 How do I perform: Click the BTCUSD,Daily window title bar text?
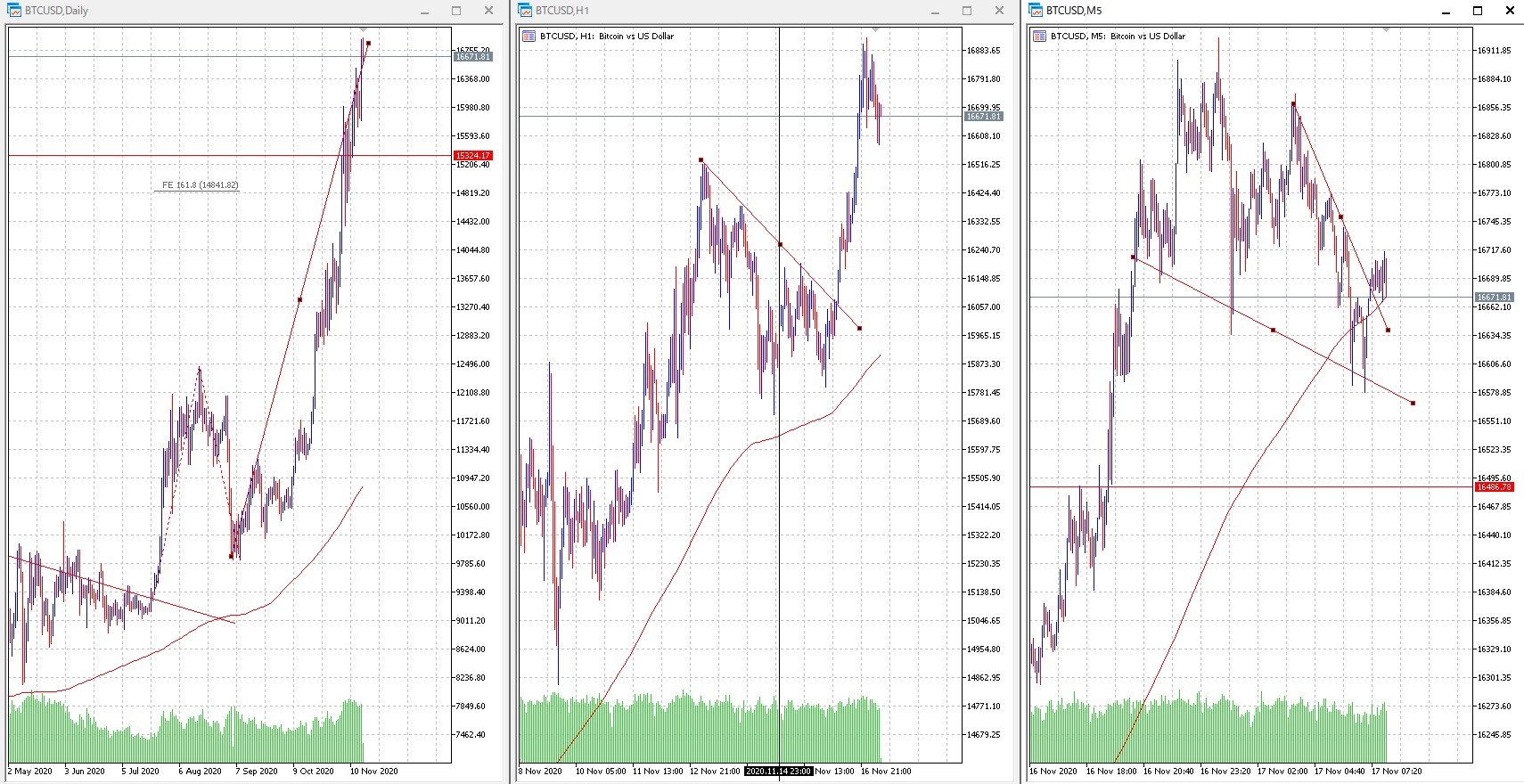click(56, 11)
